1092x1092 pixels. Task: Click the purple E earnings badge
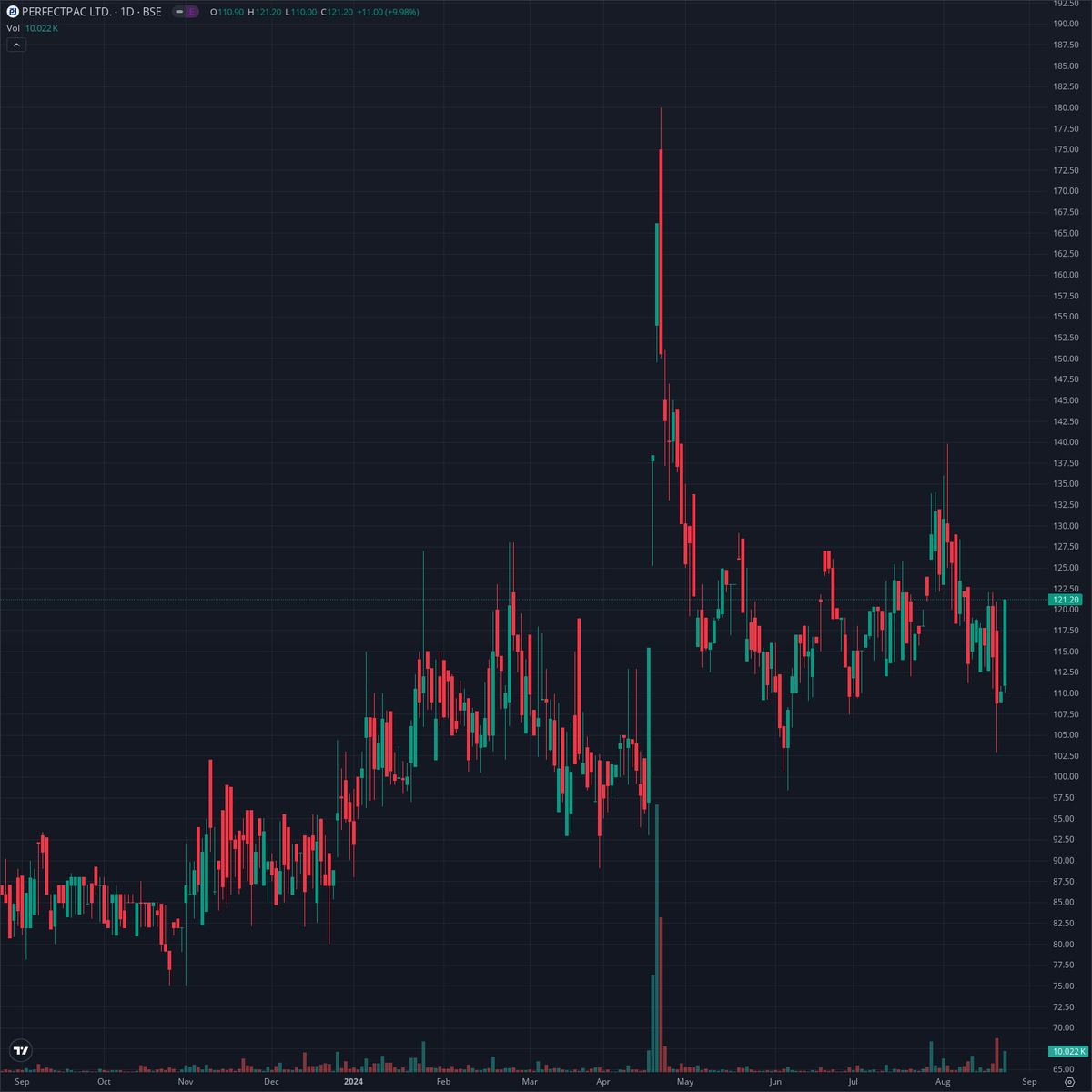click(192, 12)
